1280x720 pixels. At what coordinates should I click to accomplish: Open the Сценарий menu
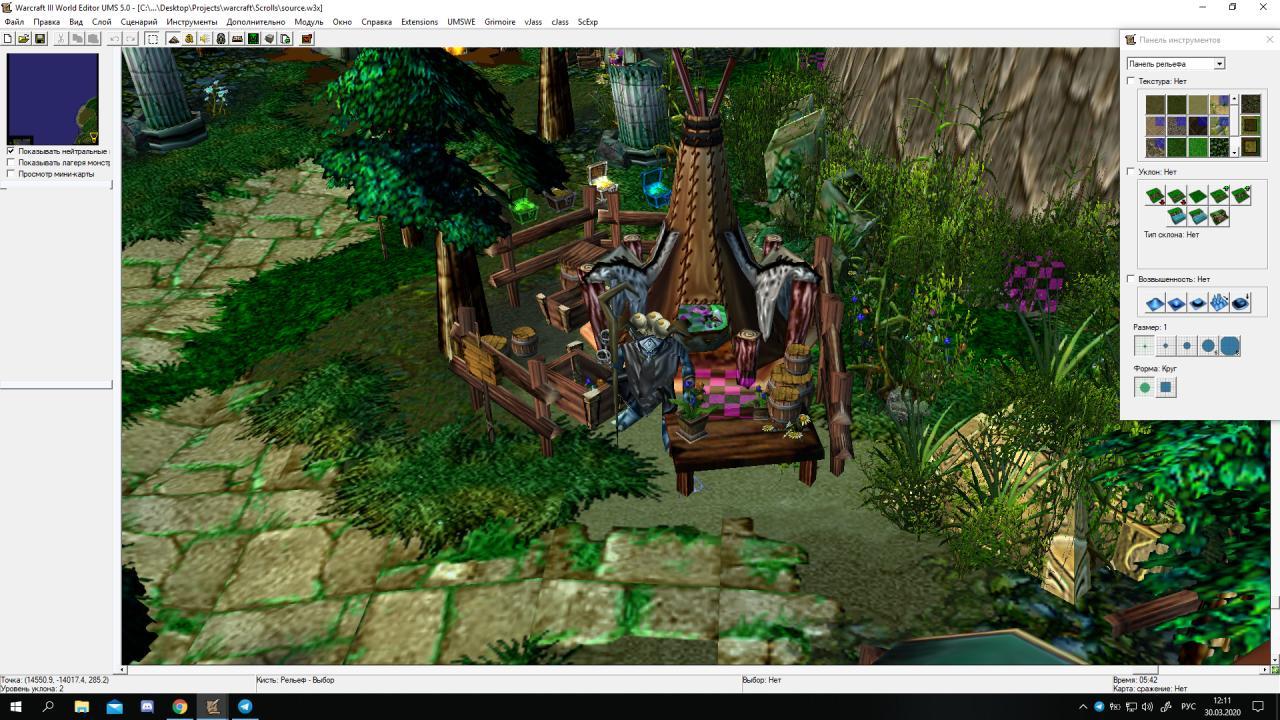point(138,22)
